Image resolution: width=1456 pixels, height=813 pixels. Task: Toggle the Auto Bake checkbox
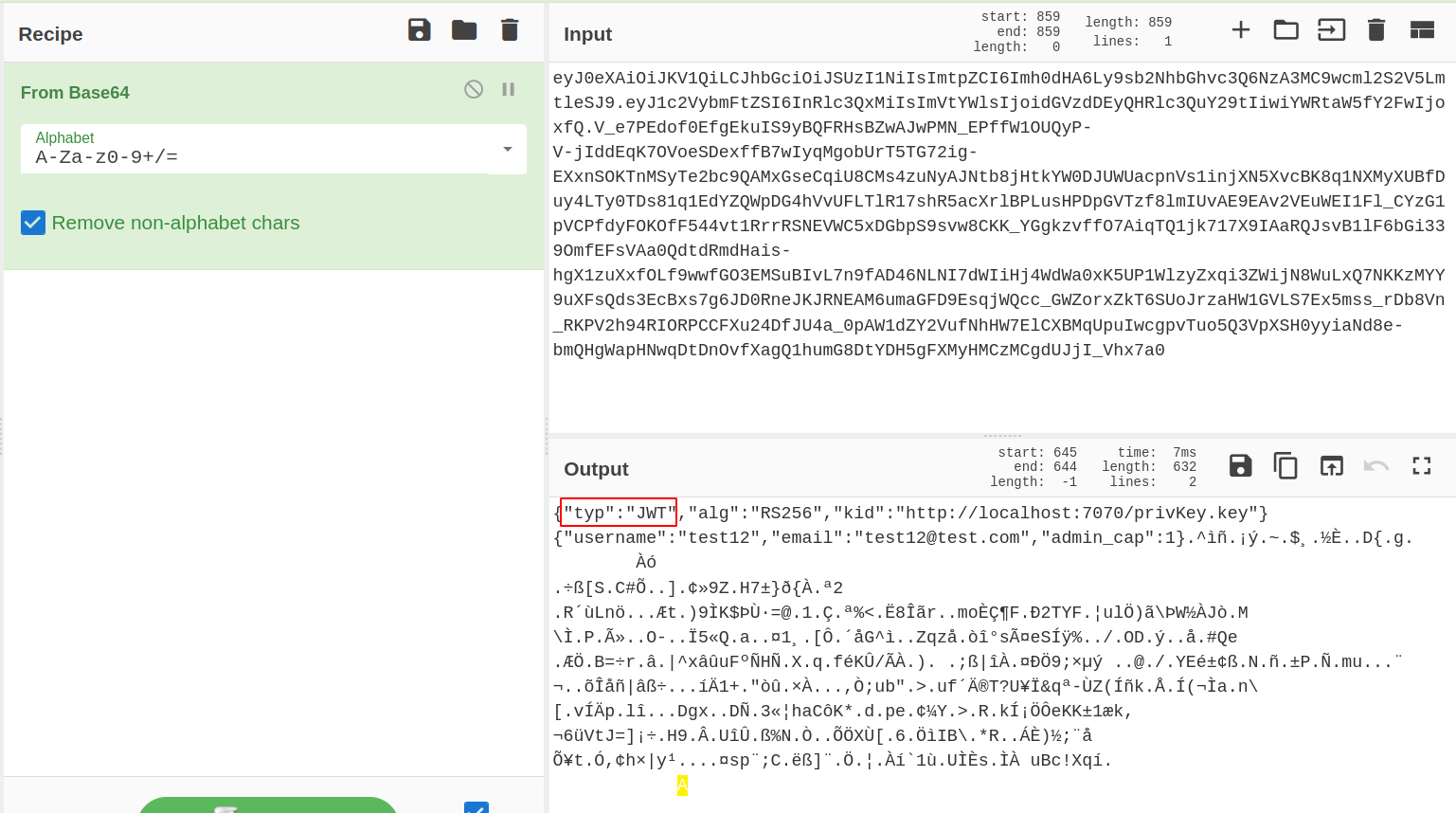coord(476,807)
